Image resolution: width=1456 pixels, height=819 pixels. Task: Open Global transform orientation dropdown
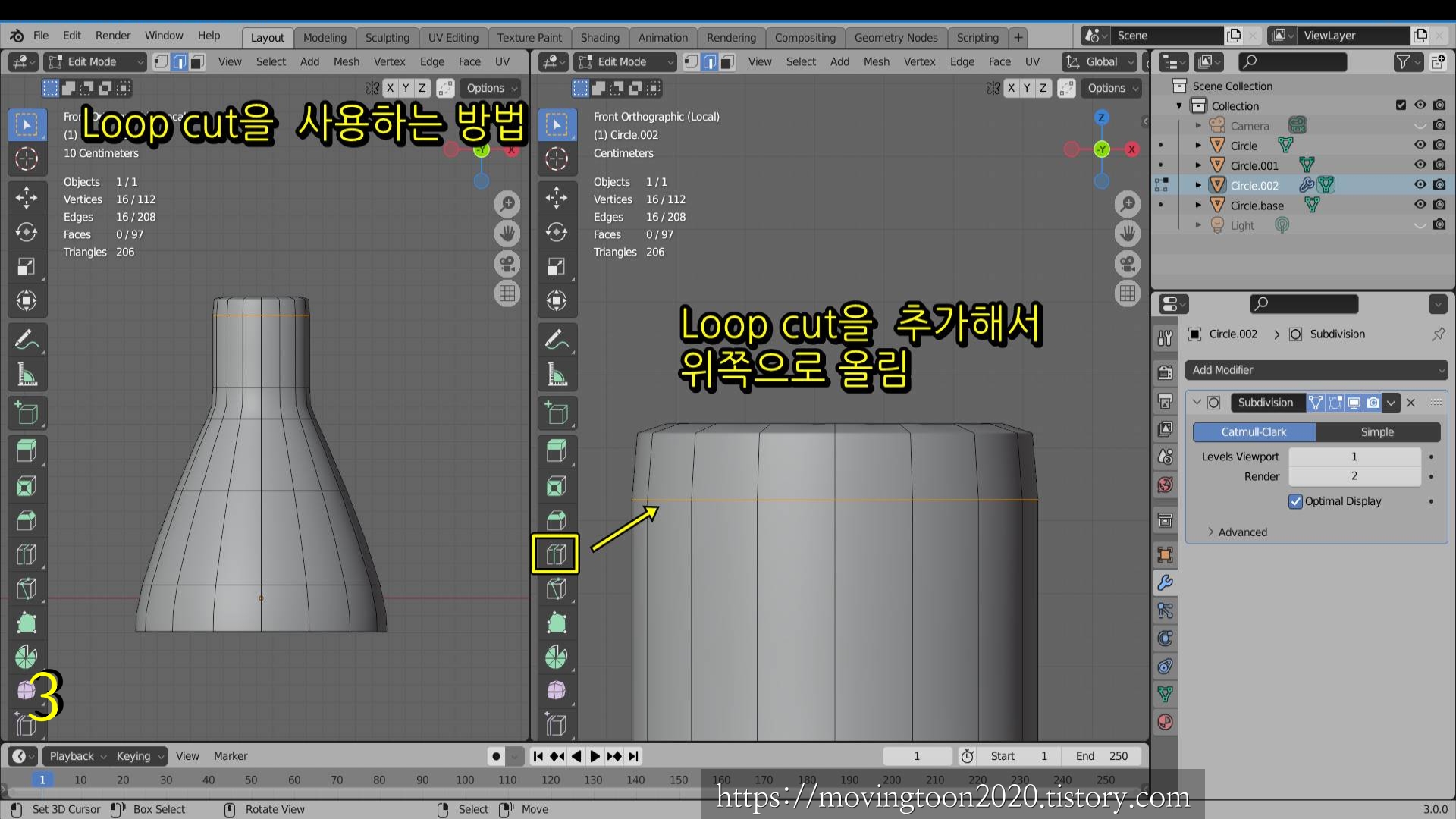1099,62
